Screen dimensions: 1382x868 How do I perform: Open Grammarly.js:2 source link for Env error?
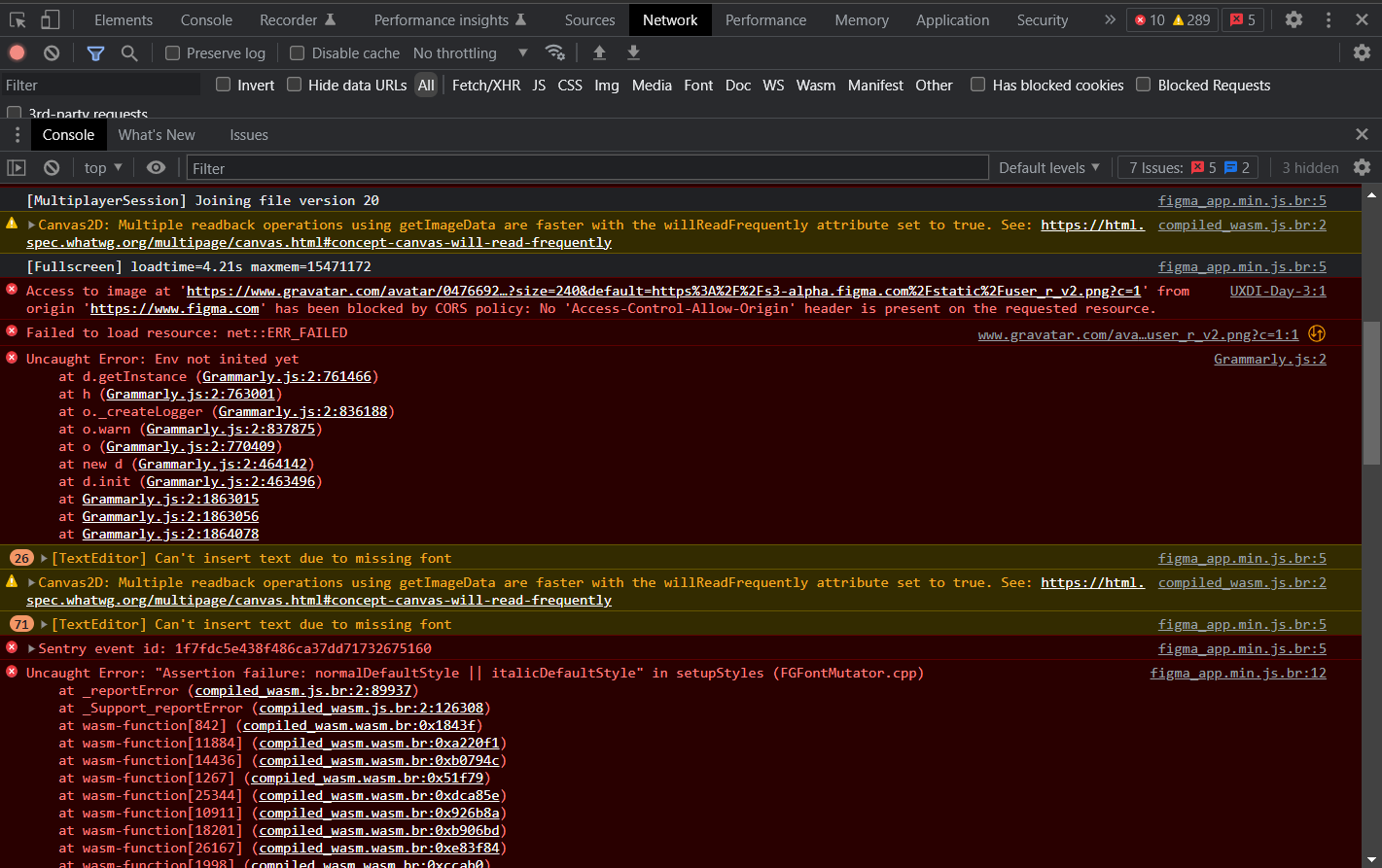click(1270, 359)
